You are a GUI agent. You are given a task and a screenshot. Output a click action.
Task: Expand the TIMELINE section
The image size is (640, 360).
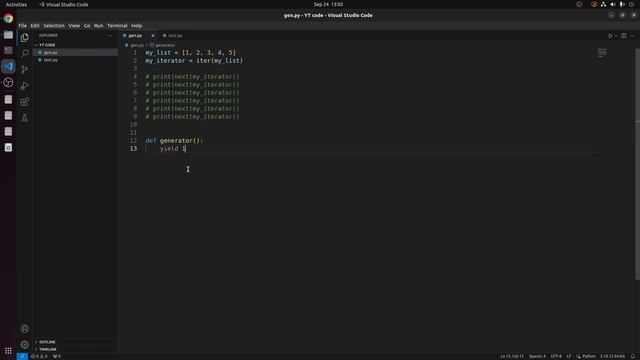click(48, 349)
